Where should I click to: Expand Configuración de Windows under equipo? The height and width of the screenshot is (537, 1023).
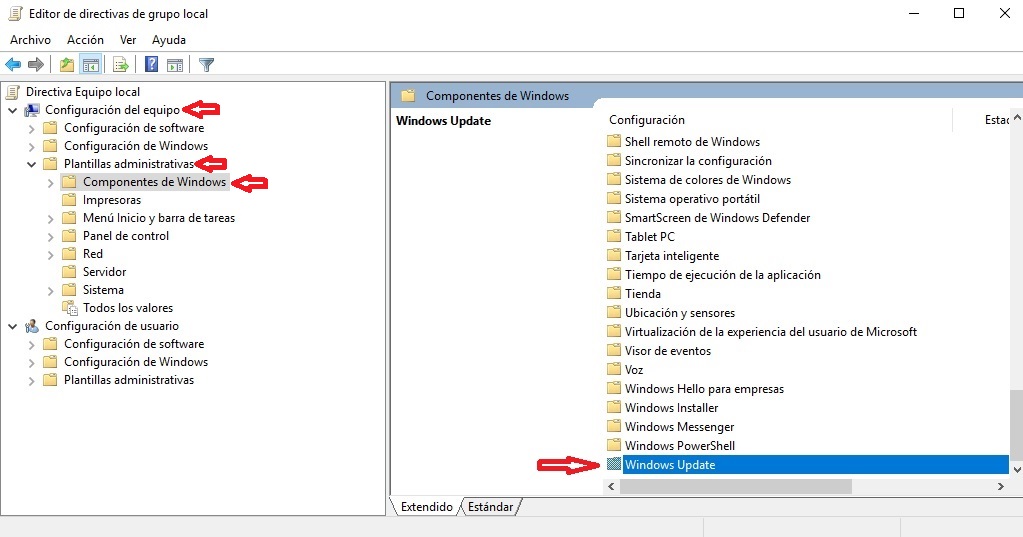pos(31,146)
